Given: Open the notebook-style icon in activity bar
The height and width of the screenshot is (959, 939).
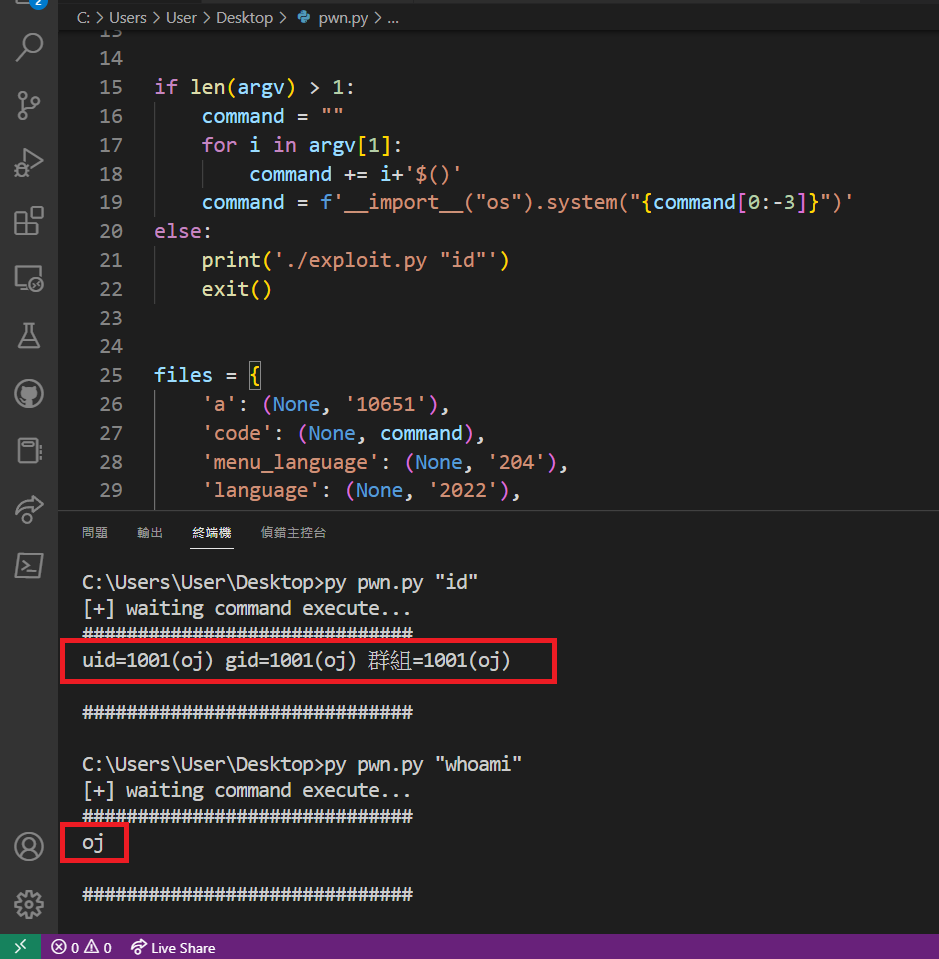Looking at the screenshot, I should tap(29, 451).
